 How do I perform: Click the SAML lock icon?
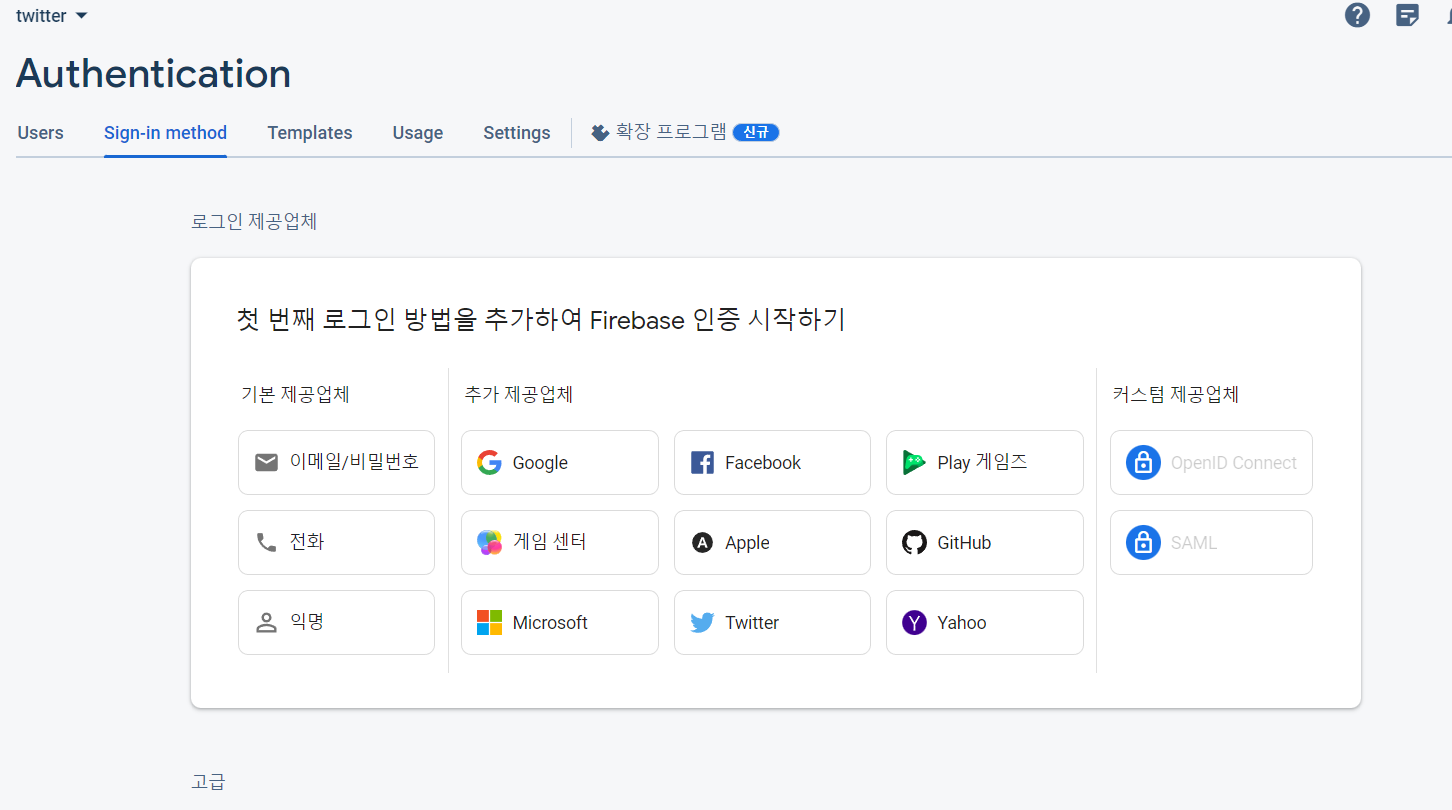1142,542
